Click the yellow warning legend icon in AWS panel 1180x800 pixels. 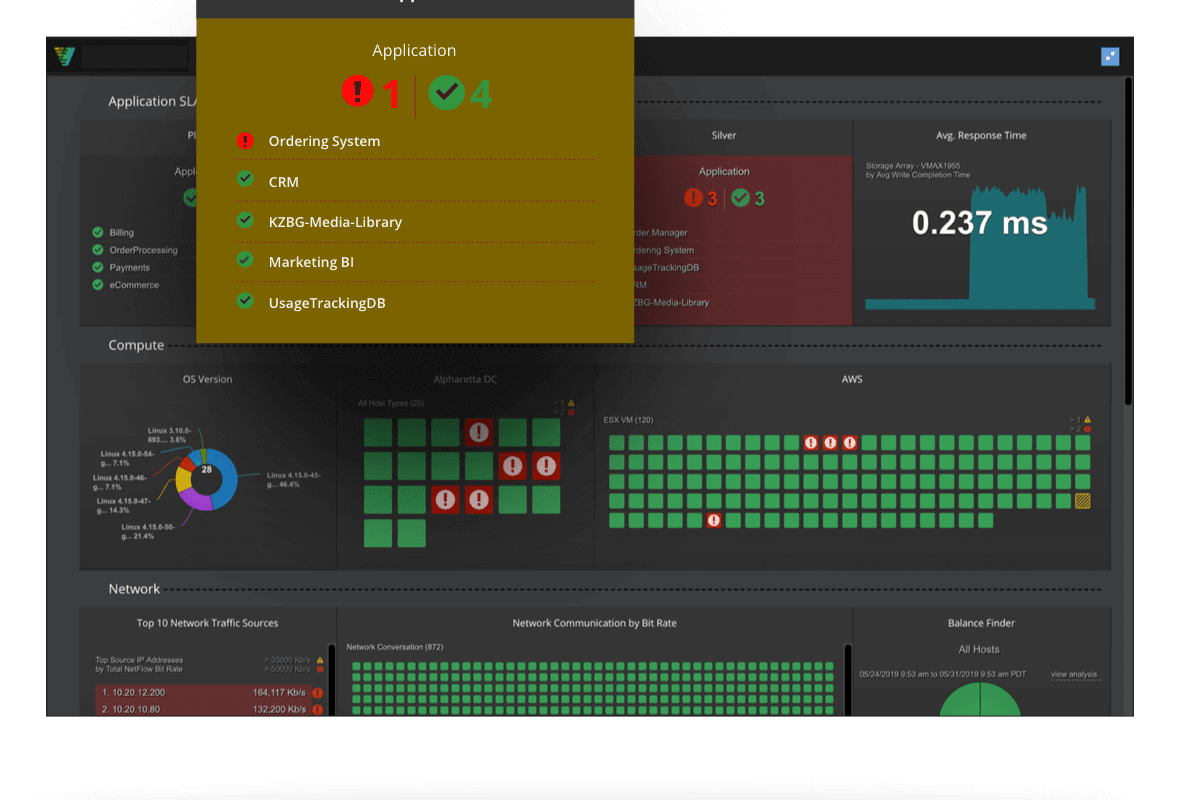coord(1087,420)
